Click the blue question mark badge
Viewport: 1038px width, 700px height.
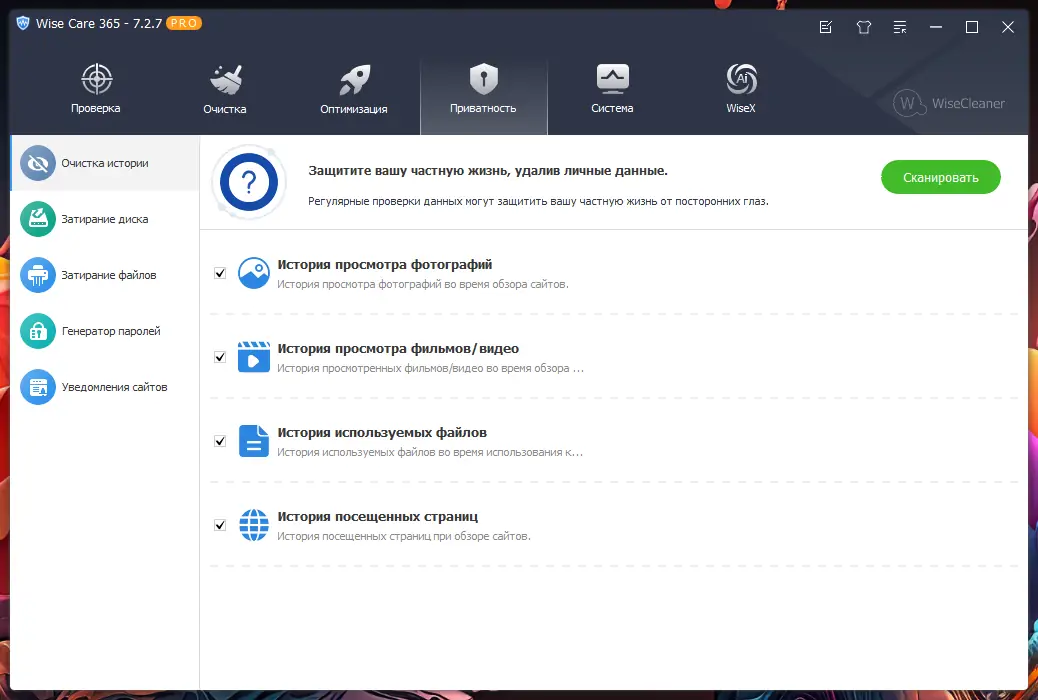point(248,183)
